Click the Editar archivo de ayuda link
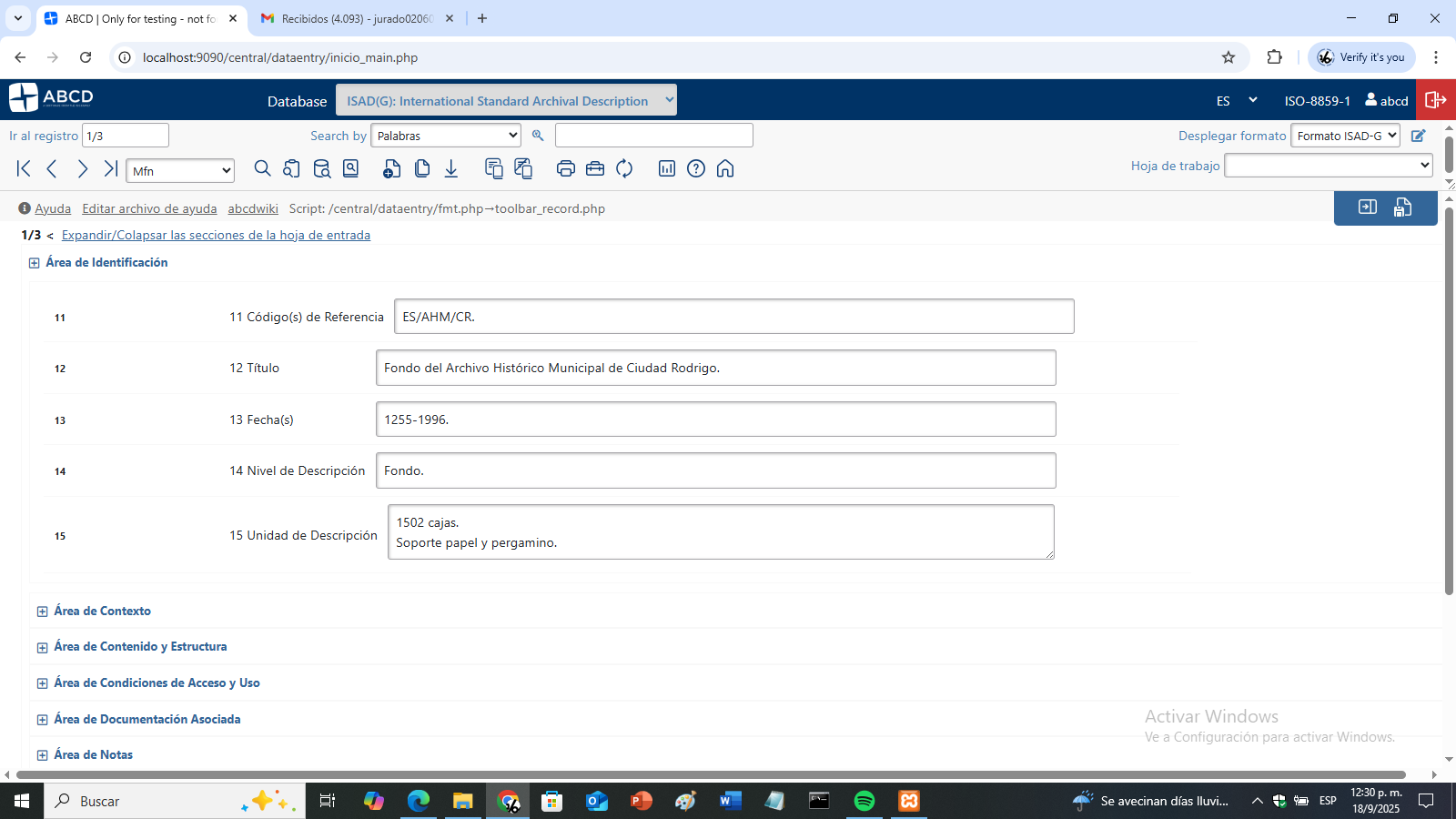 click(149, 208)
